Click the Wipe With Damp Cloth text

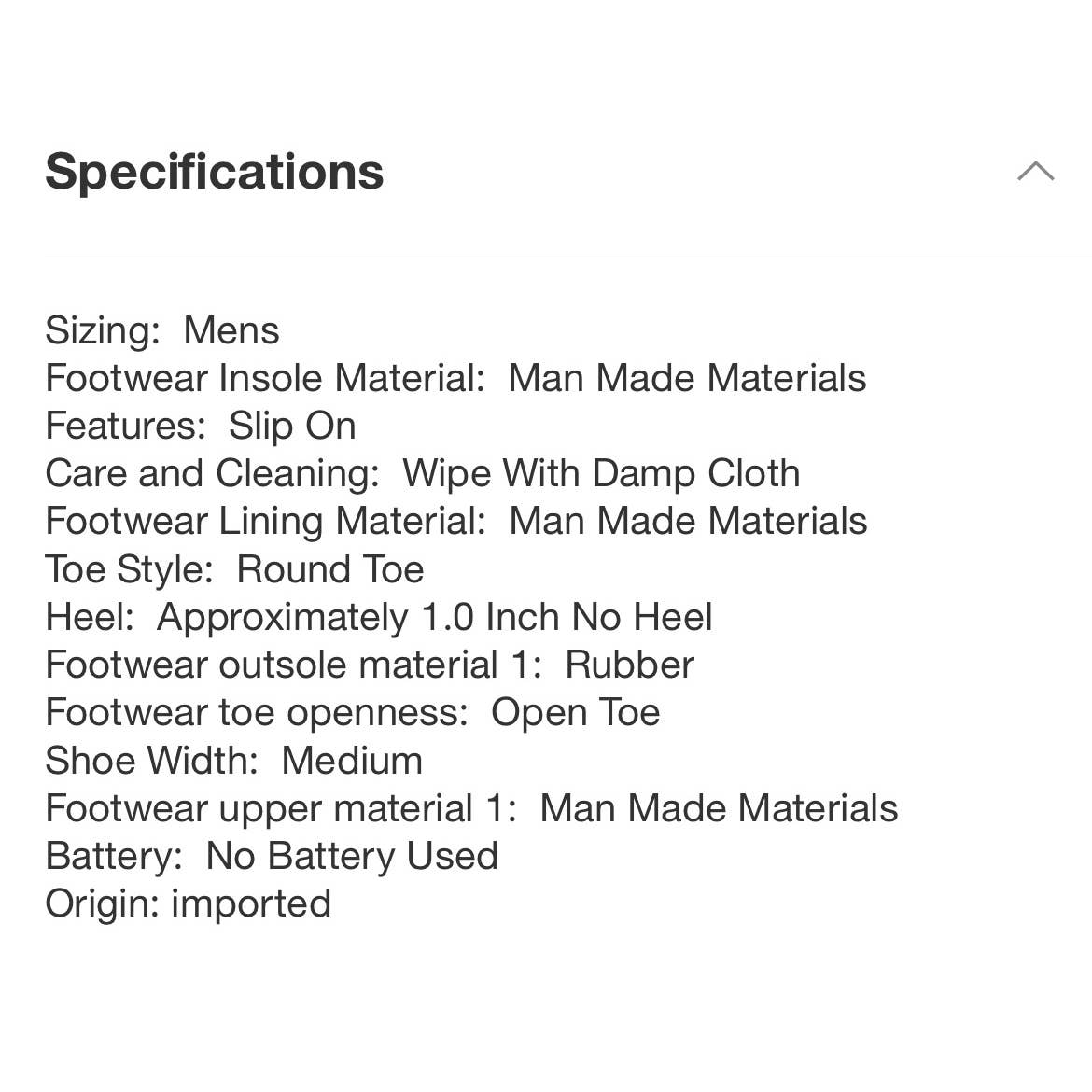[601, 473]
